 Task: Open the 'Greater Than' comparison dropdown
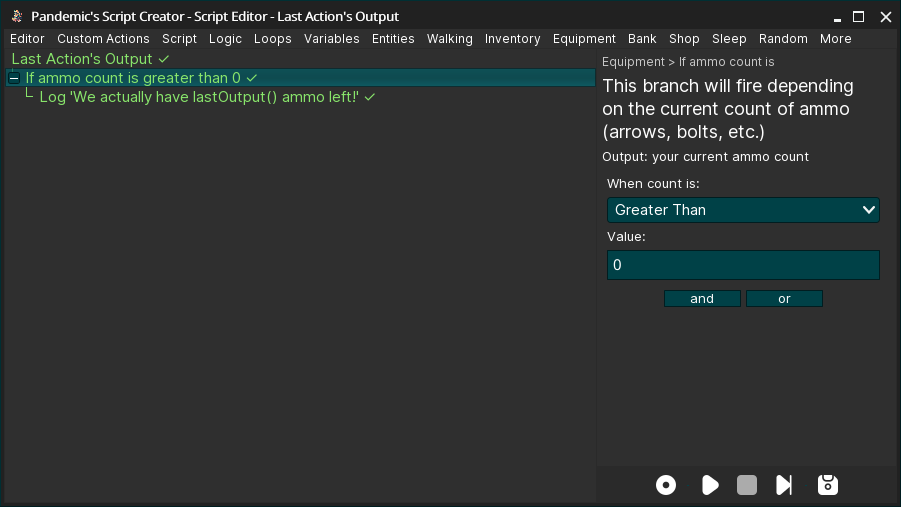pos(743,210)
